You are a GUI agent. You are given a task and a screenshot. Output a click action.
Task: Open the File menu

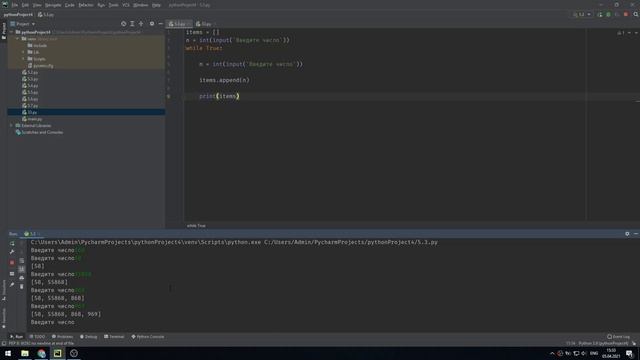(15, 5)
